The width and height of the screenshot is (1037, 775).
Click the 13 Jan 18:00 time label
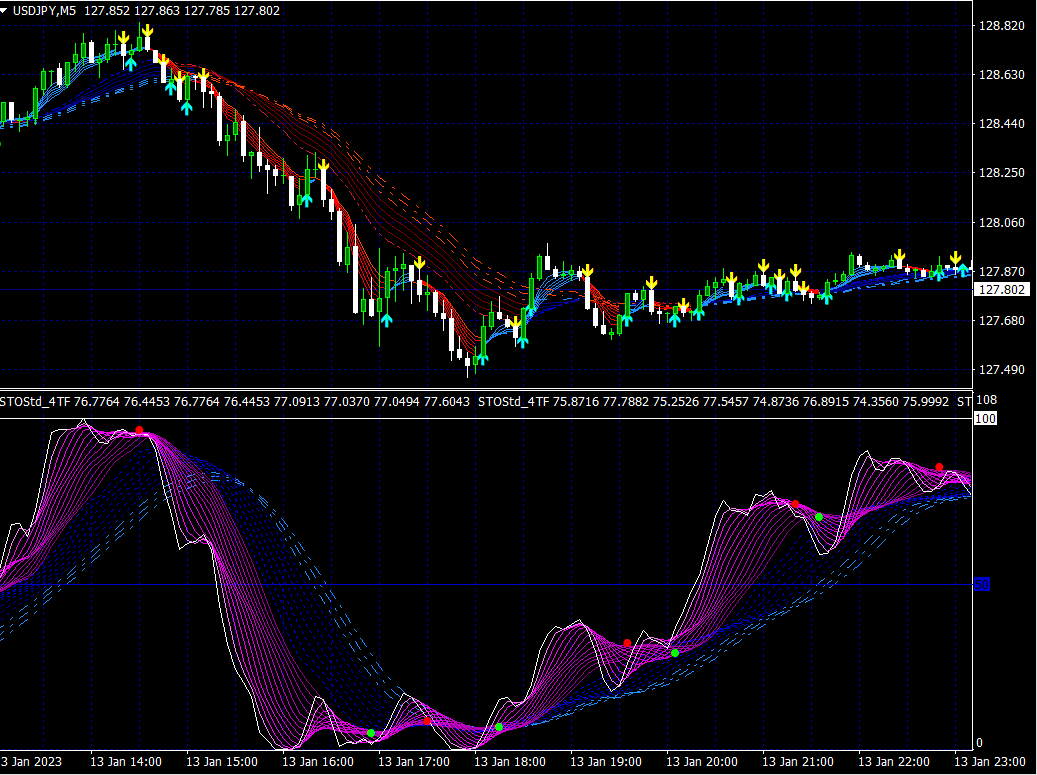point(510,762)
